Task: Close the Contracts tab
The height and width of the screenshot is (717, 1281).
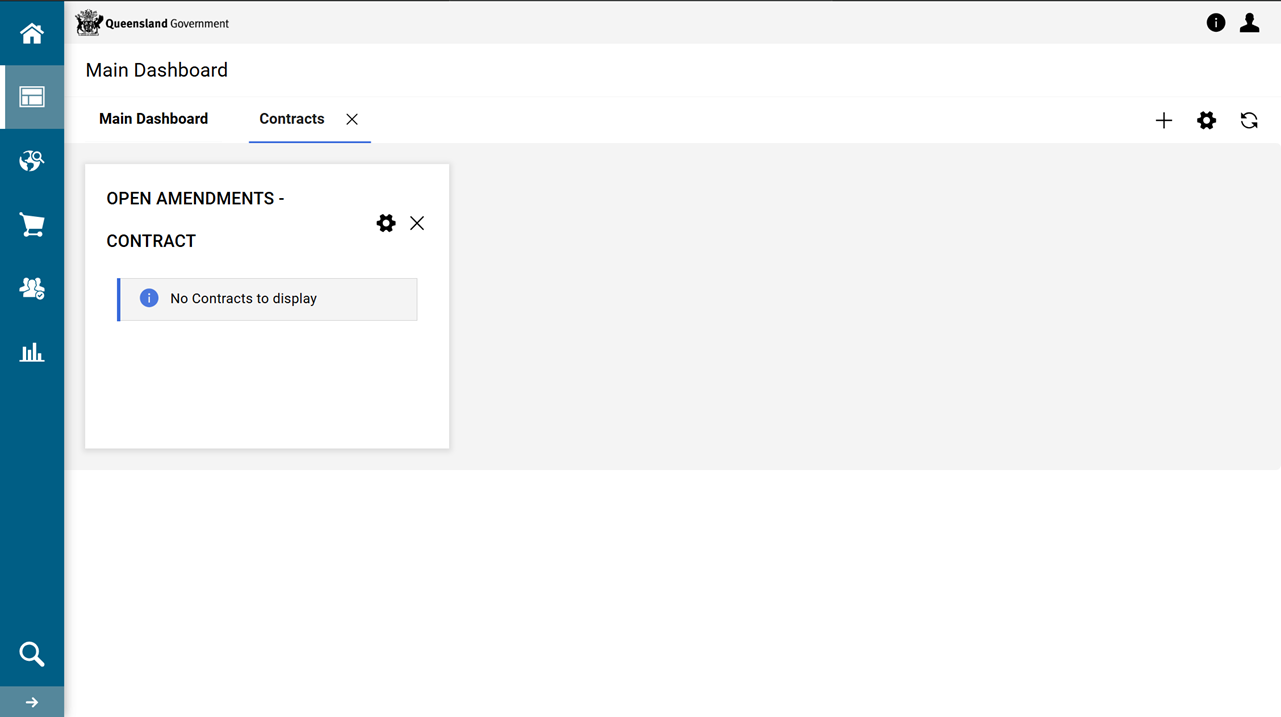Action: coord(352,119)
